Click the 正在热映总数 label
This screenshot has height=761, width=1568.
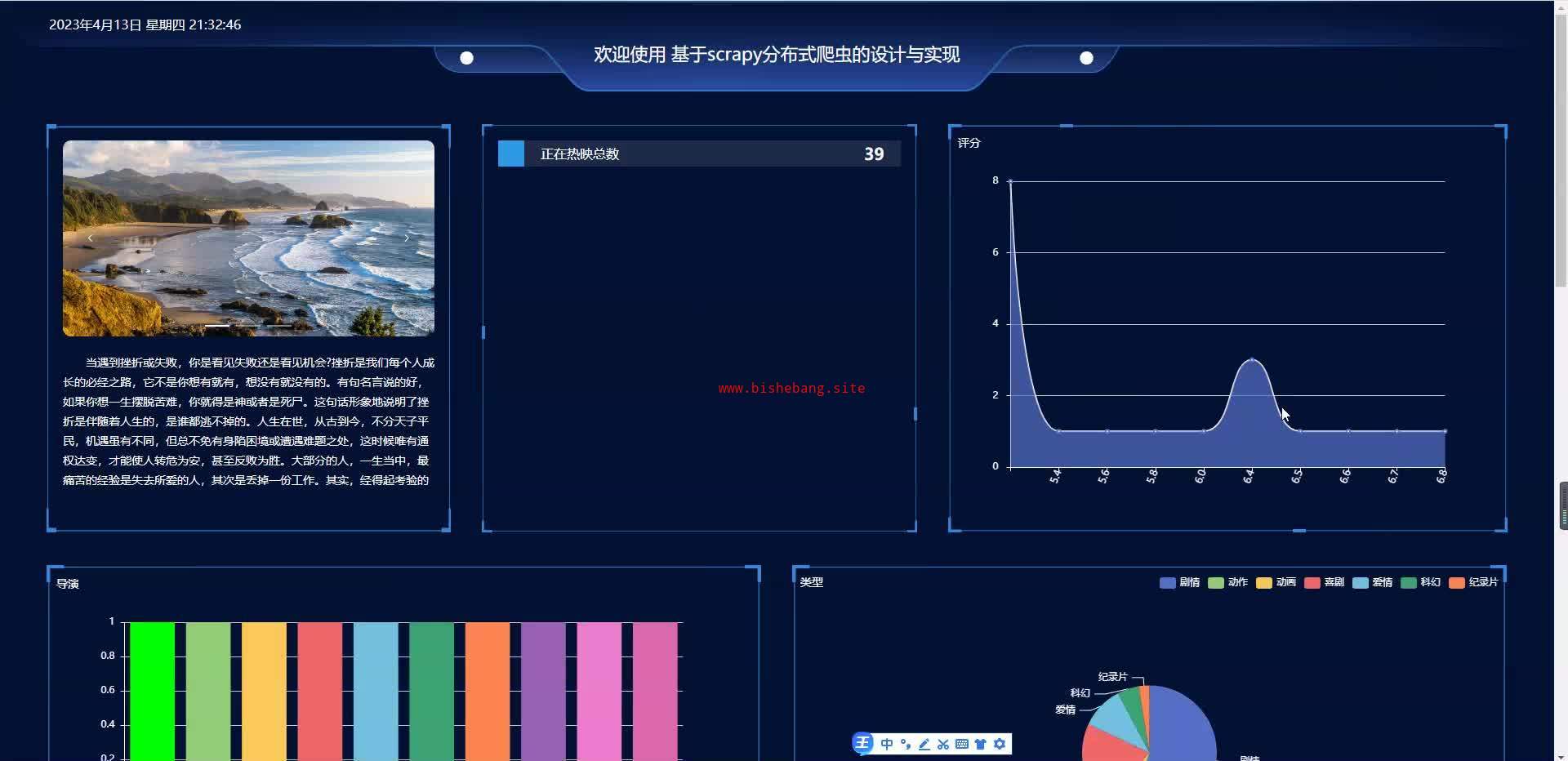click(580, 154)
